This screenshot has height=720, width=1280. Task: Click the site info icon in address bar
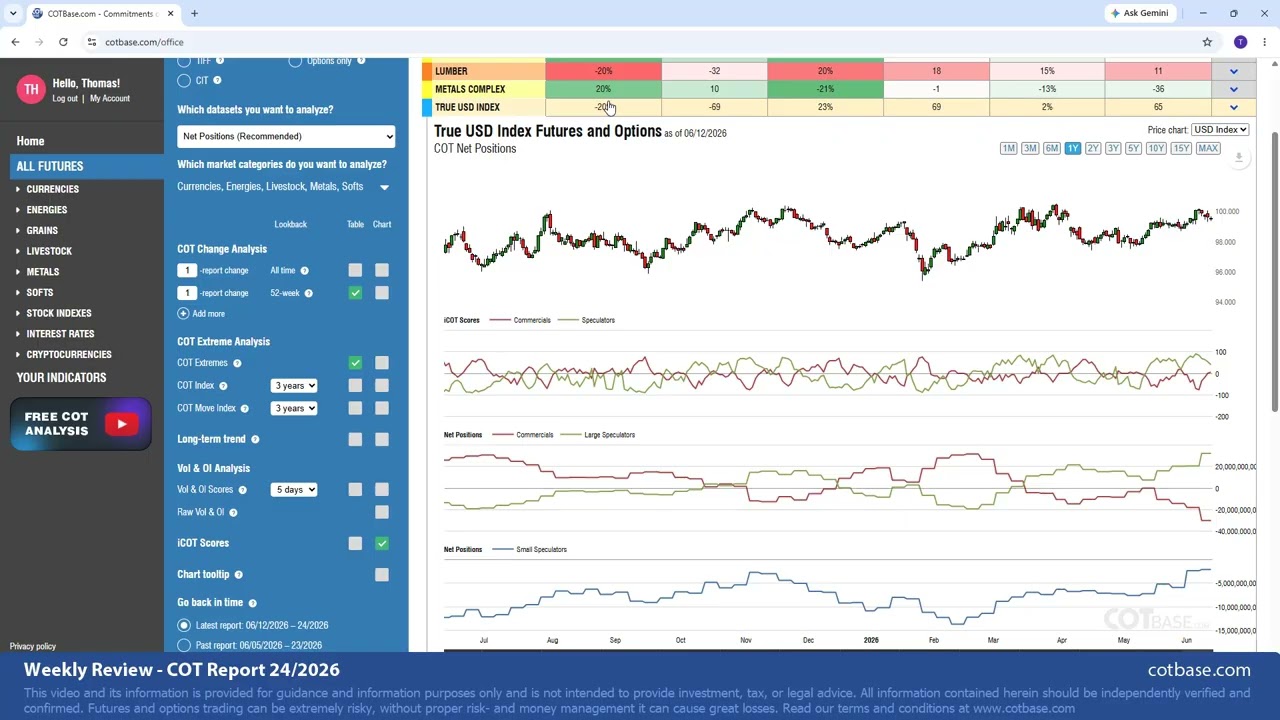tap(91, 42)
